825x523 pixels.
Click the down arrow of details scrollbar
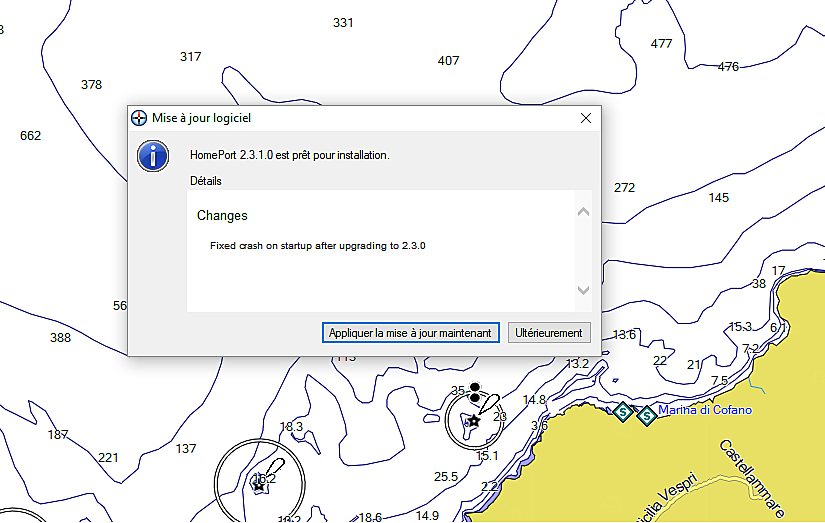pos(583,290)
